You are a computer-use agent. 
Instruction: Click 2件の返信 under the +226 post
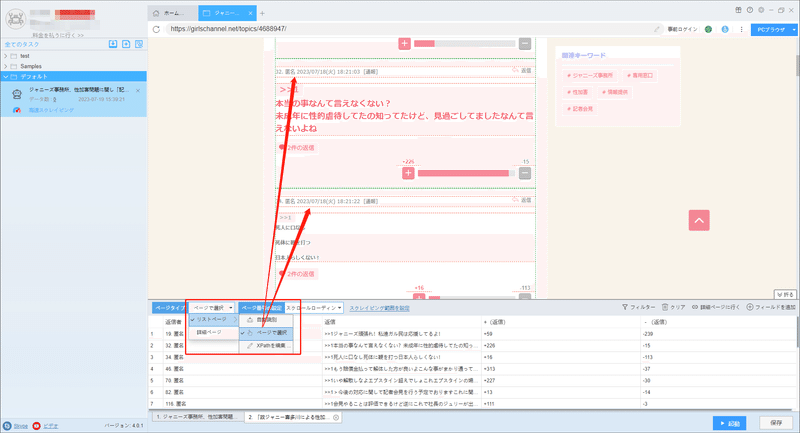[297, 148]
